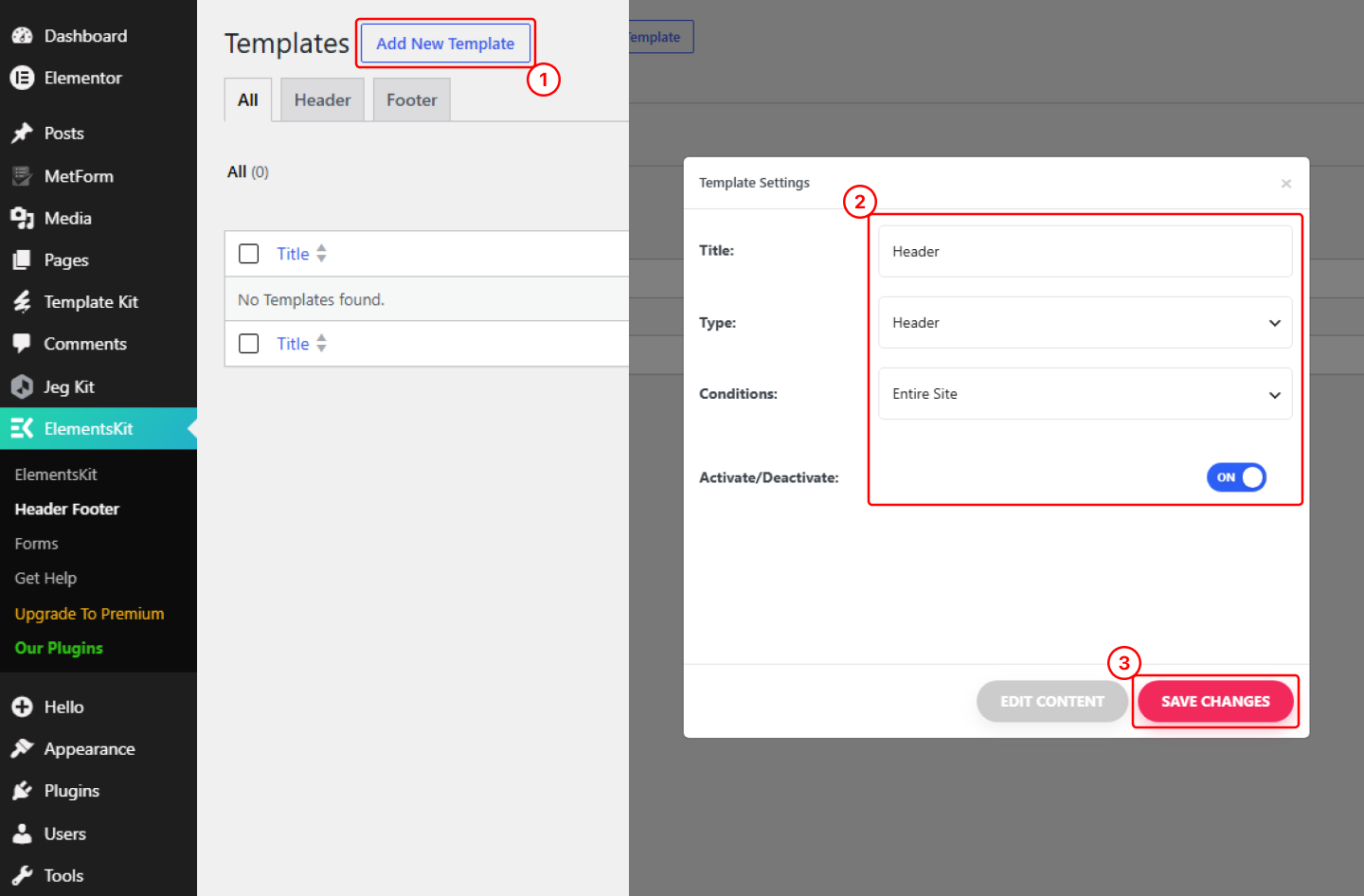
Task: Tick the select-all checkbox in table footer
Action: click(x=249, y=343)
